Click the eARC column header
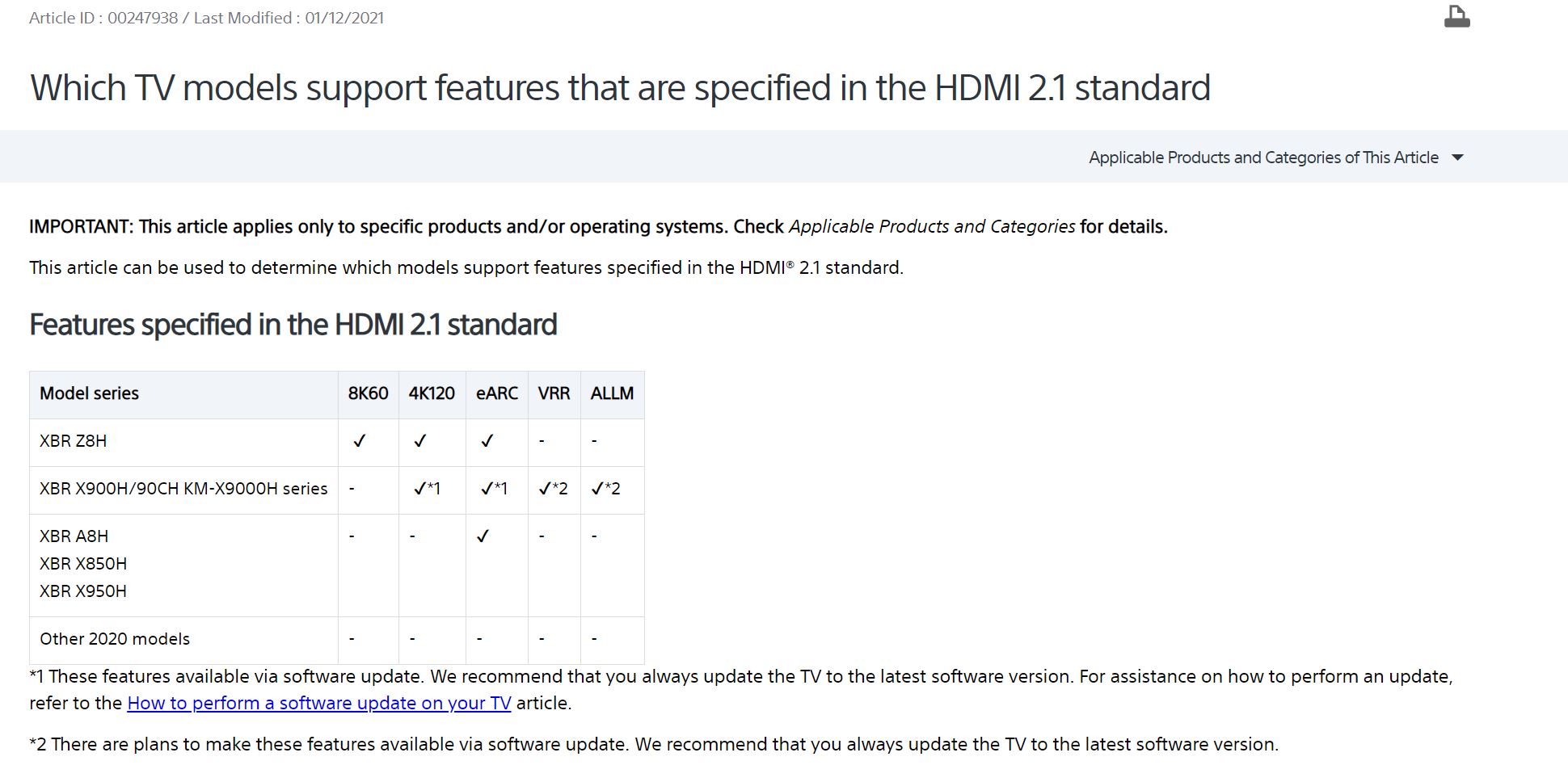This screenshot has height=782, width=1568. pos(496,394)
